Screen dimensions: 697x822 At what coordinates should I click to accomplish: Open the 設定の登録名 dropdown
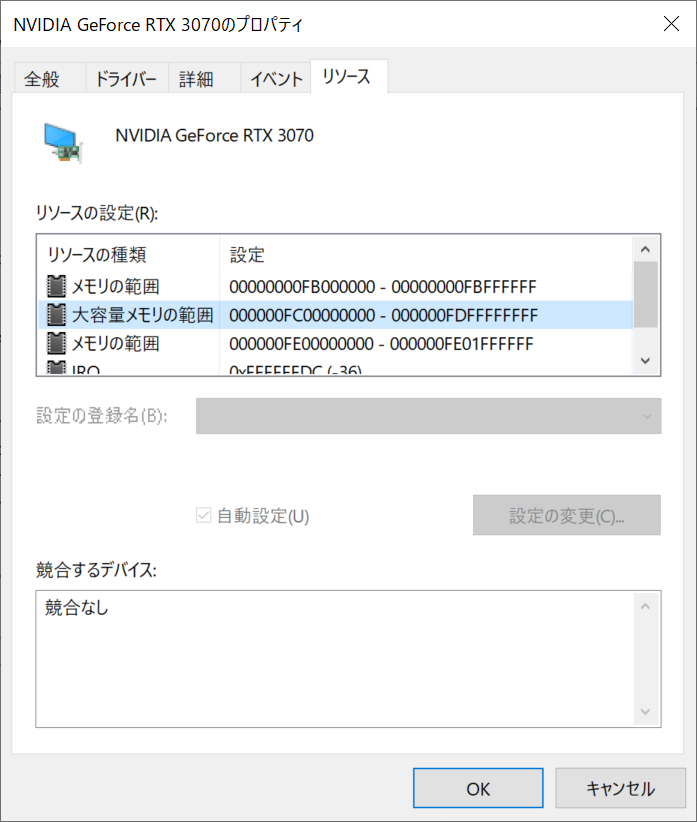click(x=428, y=416)
